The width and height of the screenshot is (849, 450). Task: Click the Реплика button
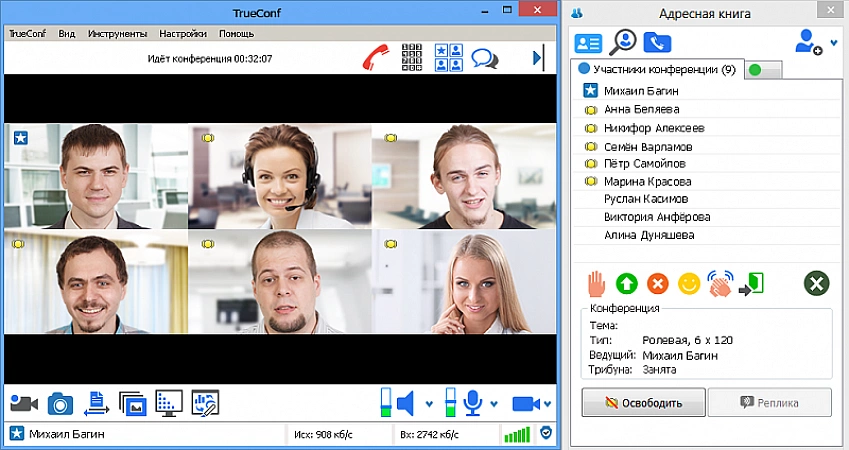pyautogui.click(x=769, y=403)
